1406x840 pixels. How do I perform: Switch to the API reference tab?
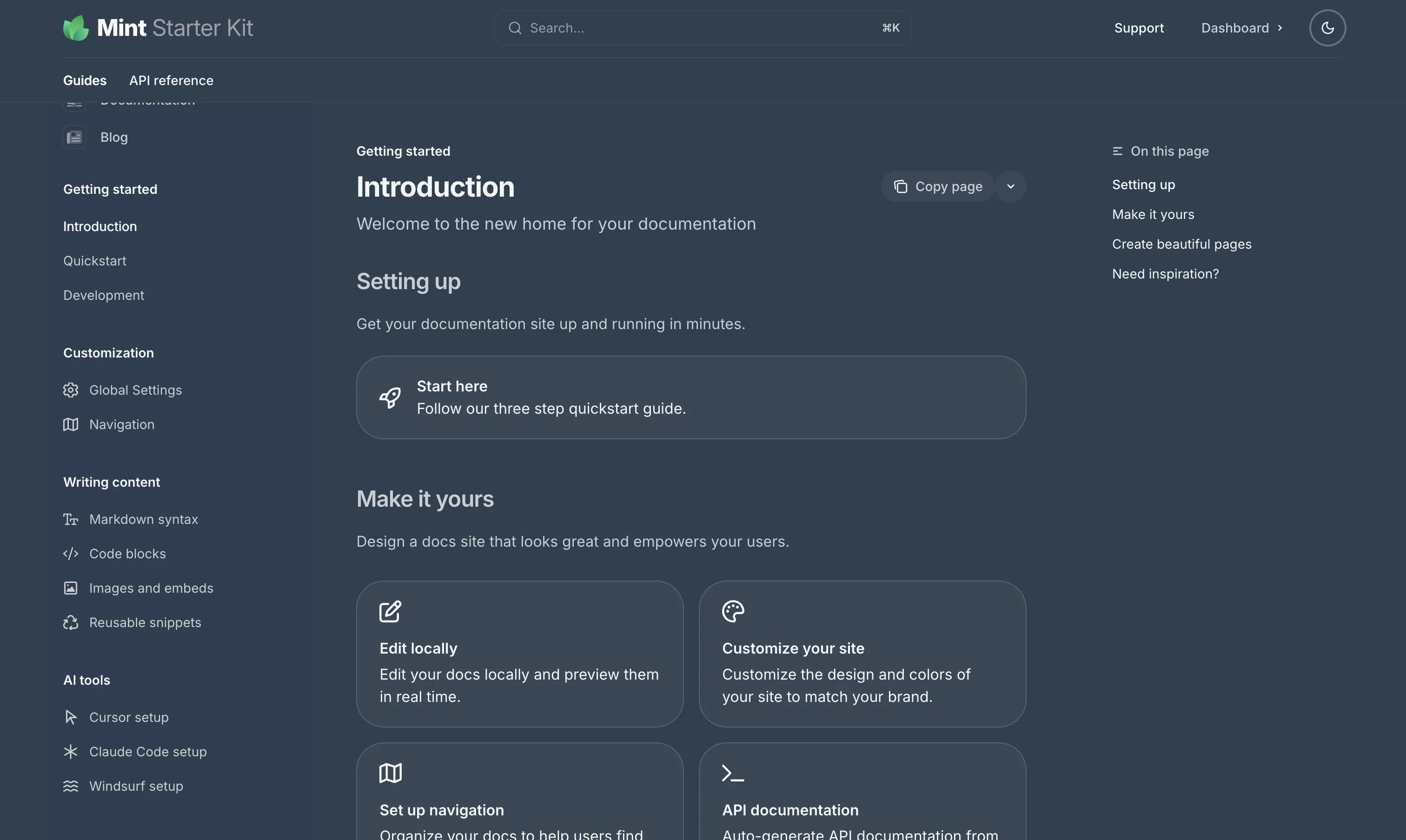coord(171,80)
